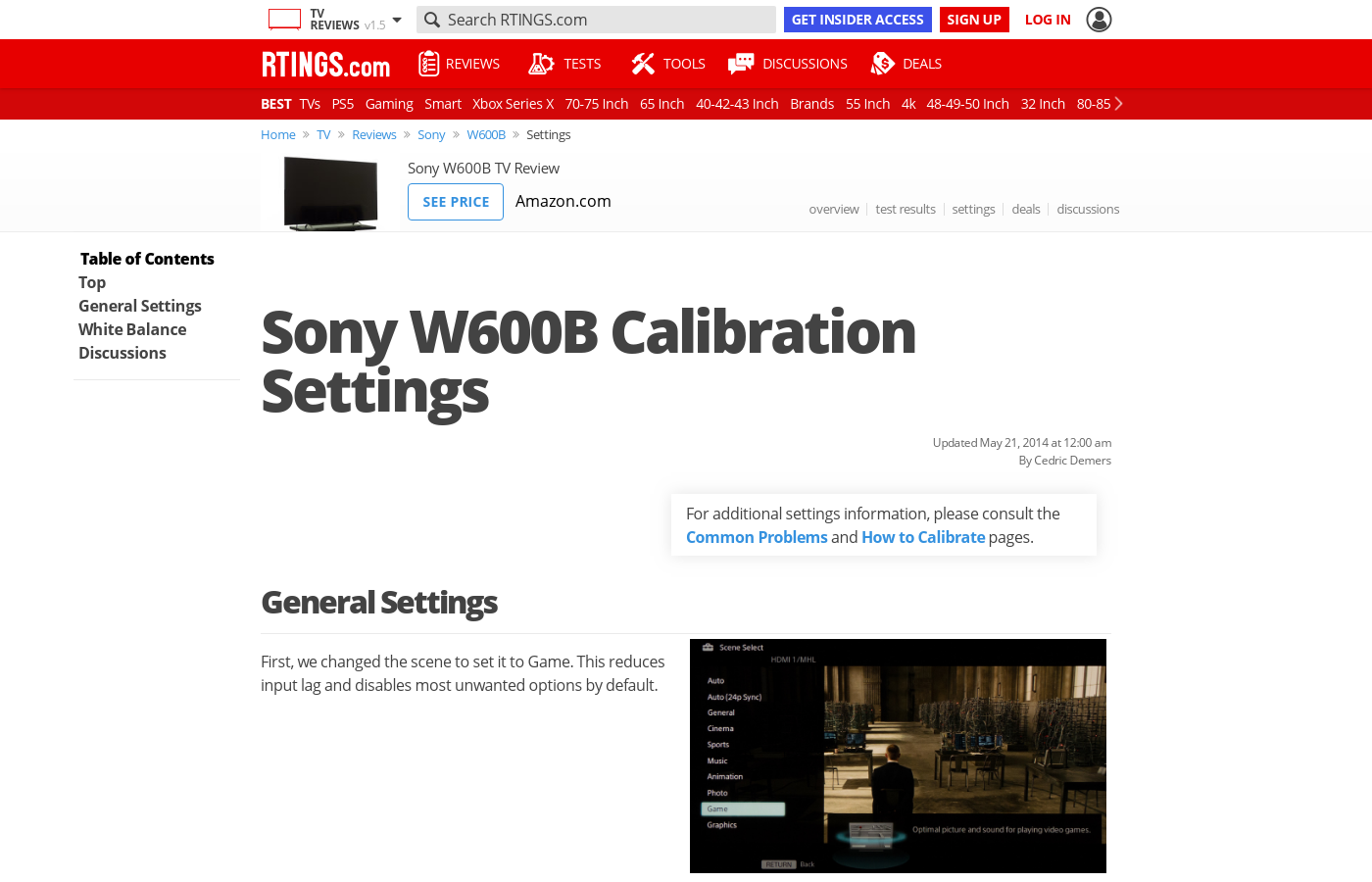Click the Deals price tag icon
1372x882 pixels.
pyautogui.click(x=883, y=64)
